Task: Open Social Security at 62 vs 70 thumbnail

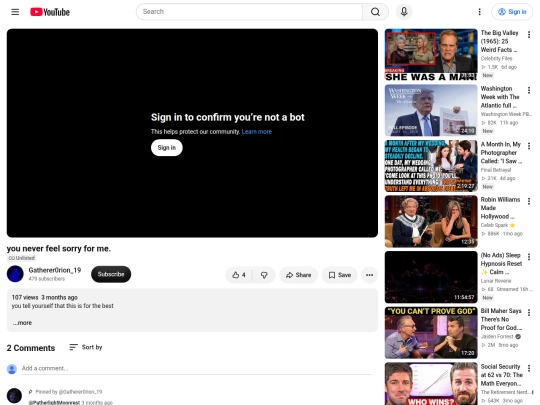Action: (x=431, y=384)
